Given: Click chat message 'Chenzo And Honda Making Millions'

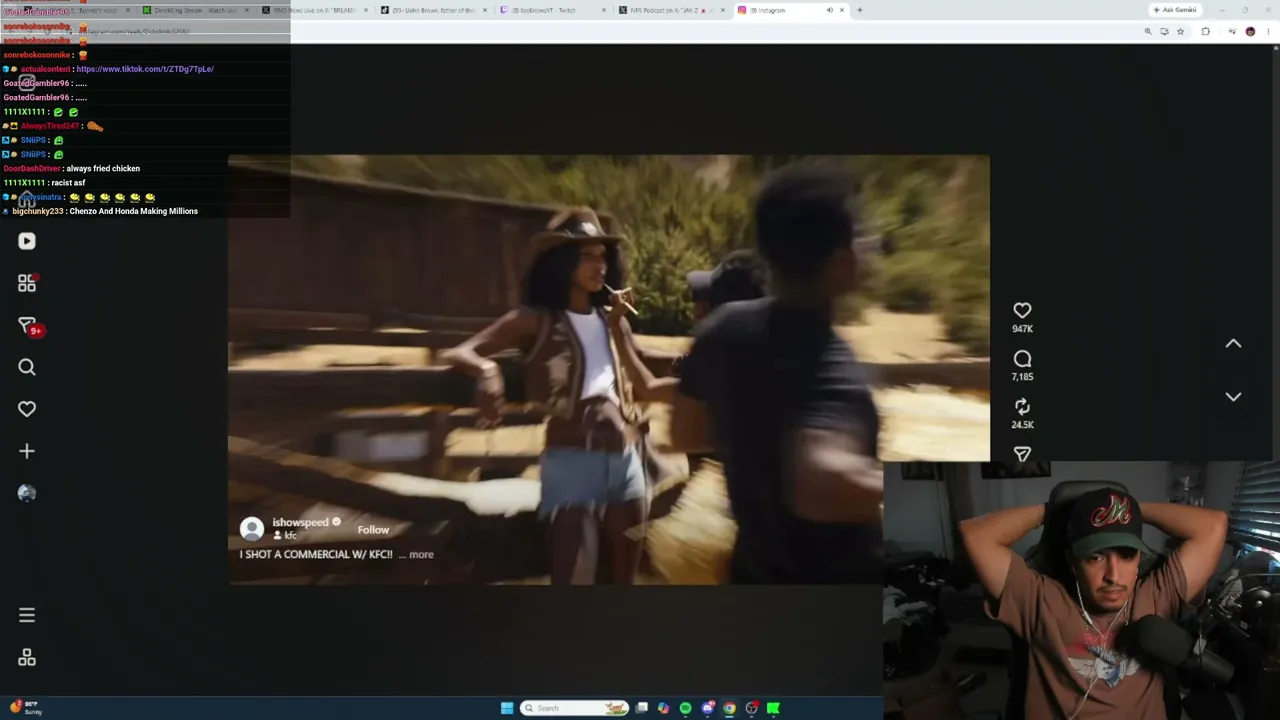Looking at the screenshot, I should tap(134, 212).
